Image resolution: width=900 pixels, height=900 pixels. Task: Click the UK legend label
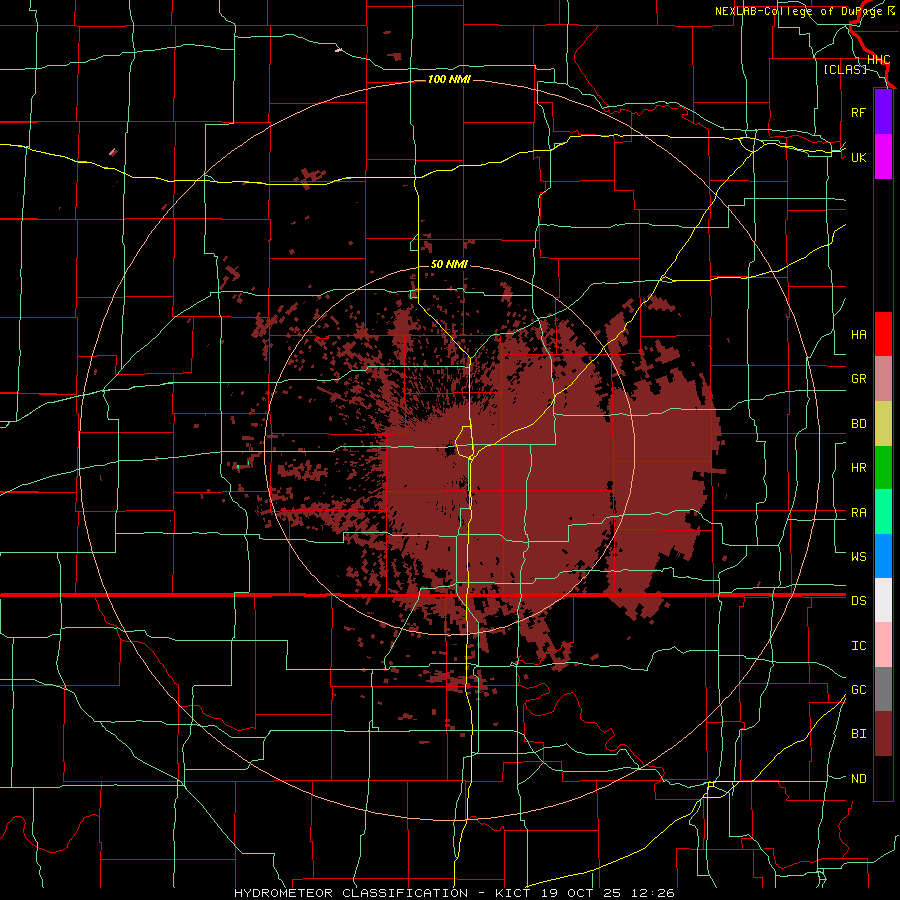(x=858, y=157)
